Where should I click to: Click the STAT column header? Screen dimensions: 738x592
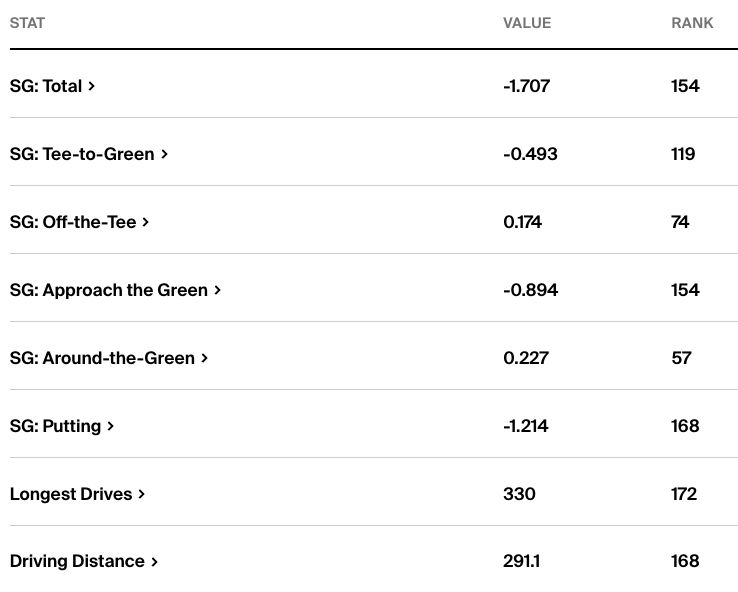tap(27, 23)
